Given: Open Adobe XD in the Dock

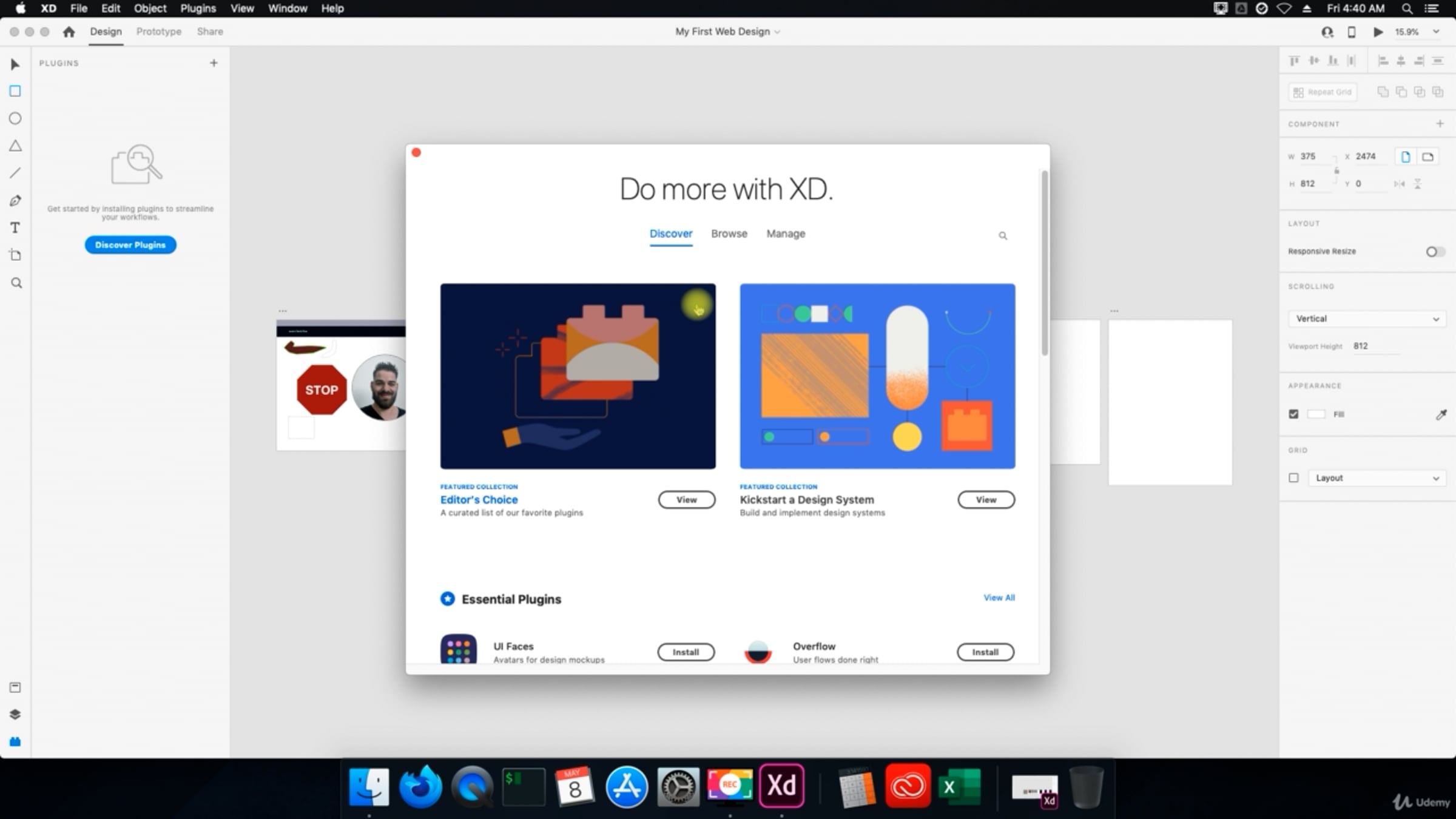Looking at the screenshot, I should (x=781, y=786).
